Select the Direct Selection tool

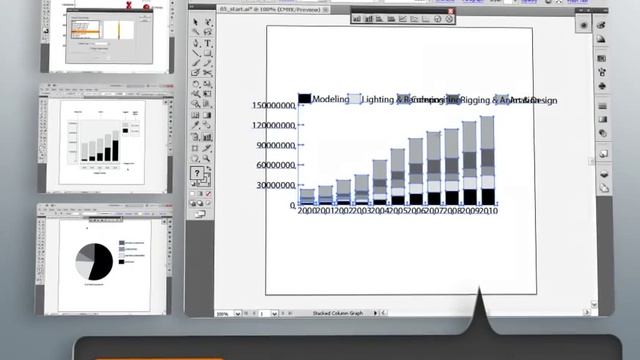[x=208, y=22]
